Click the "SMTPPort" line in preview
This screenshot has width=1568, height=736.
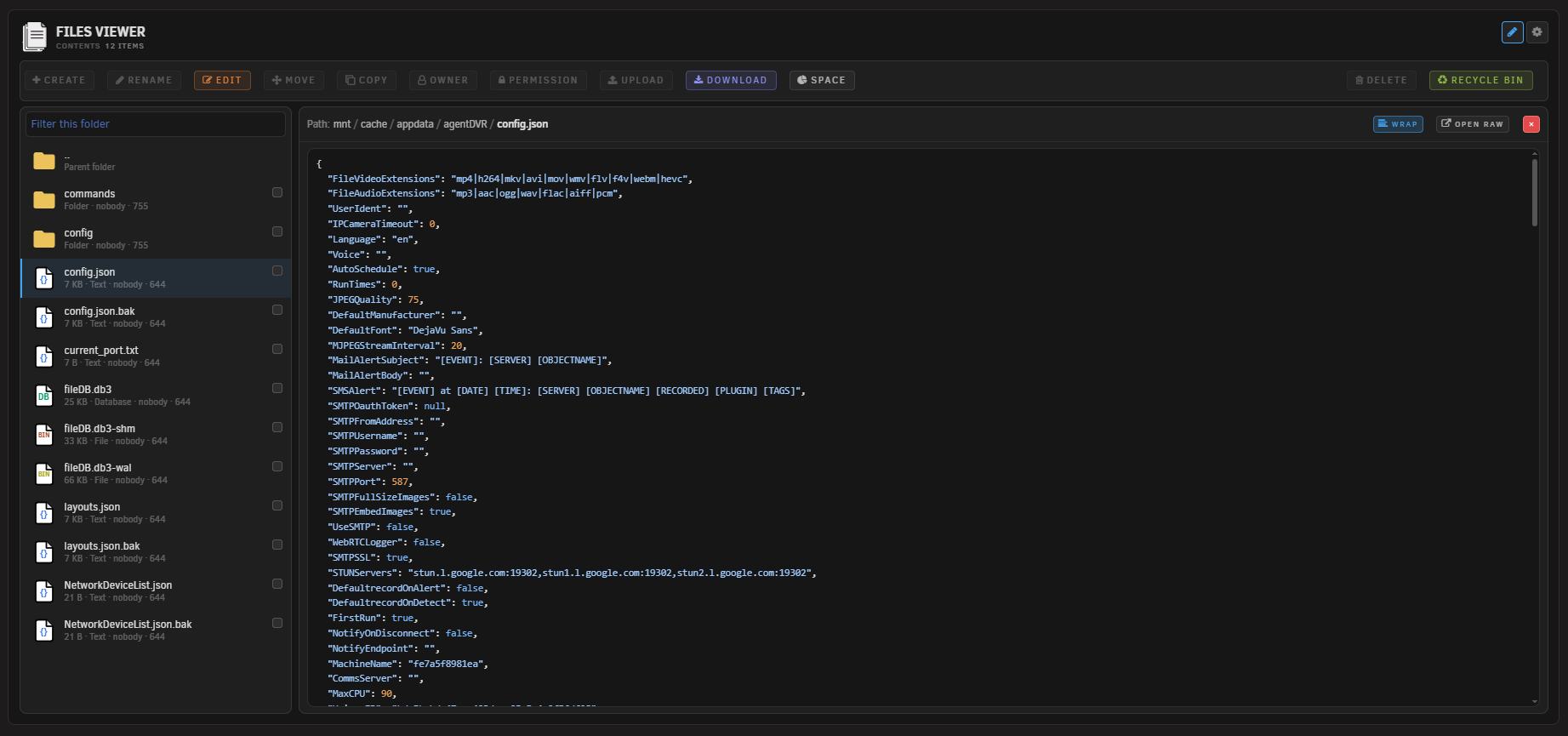point(370,482)
